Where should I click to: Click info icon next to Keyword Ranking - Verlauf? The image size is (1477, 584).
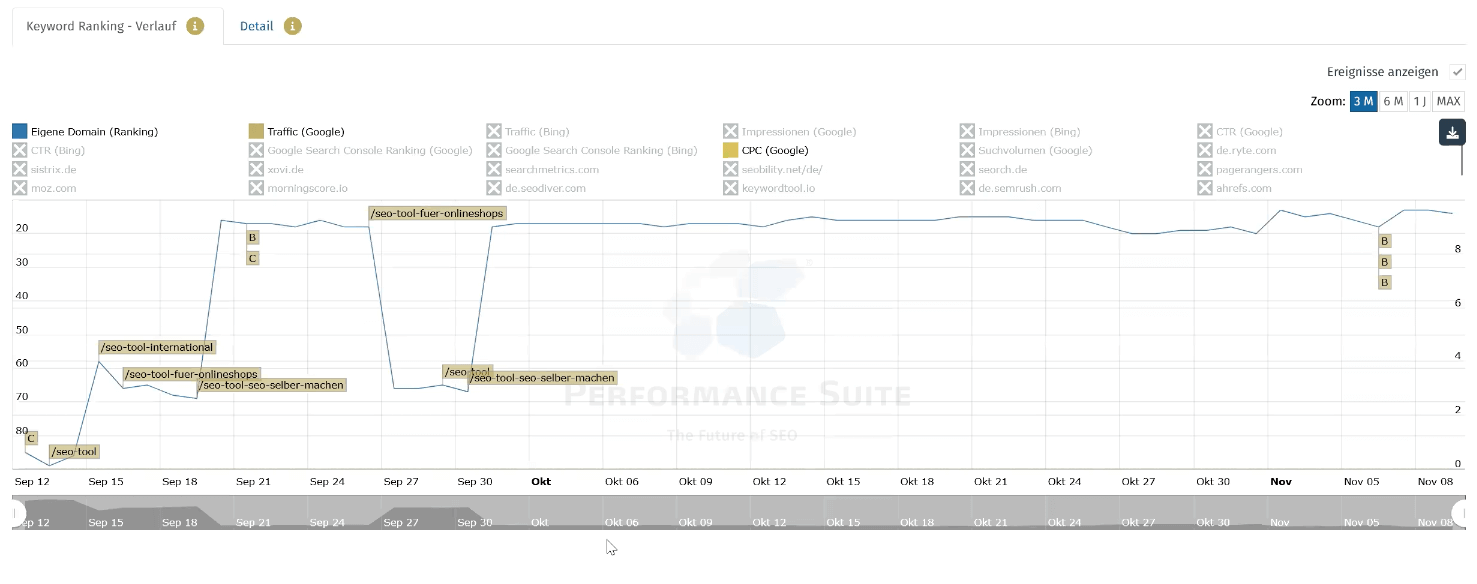195,26
